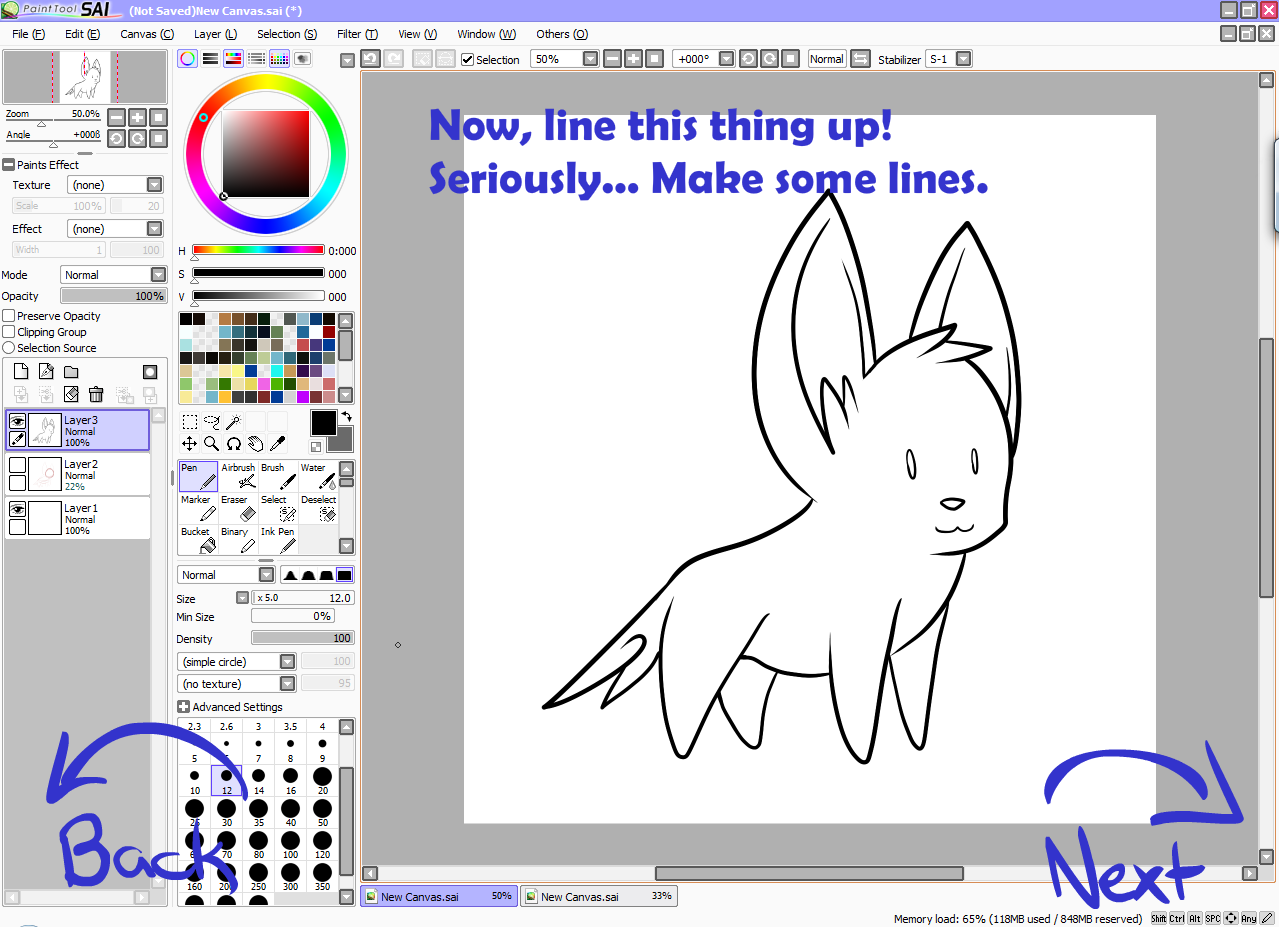The width and height of the screenshot is (1279, 927).
Task: Activate the magic wand tool
Action: point(233,422)
